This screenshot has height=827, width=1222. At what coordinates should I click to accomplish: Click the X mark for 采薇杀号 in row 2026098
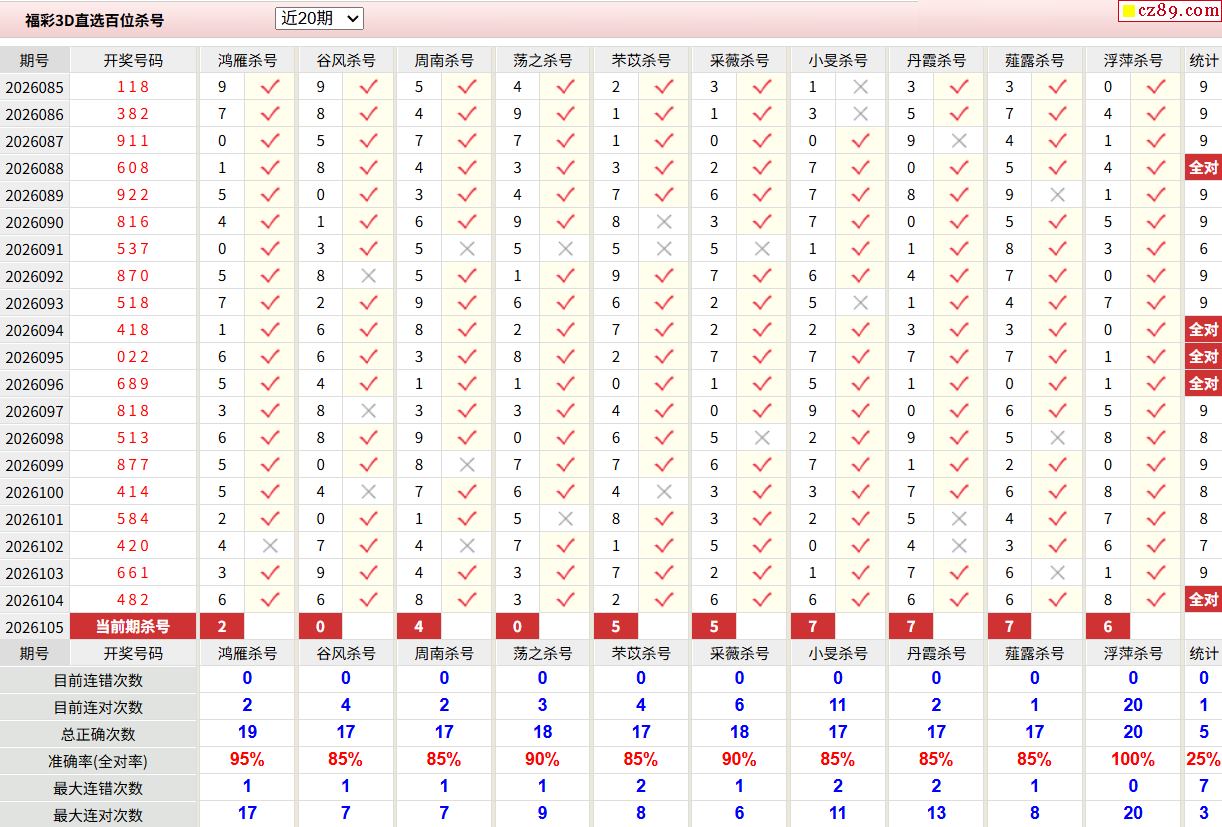click(x=762, y=438)
